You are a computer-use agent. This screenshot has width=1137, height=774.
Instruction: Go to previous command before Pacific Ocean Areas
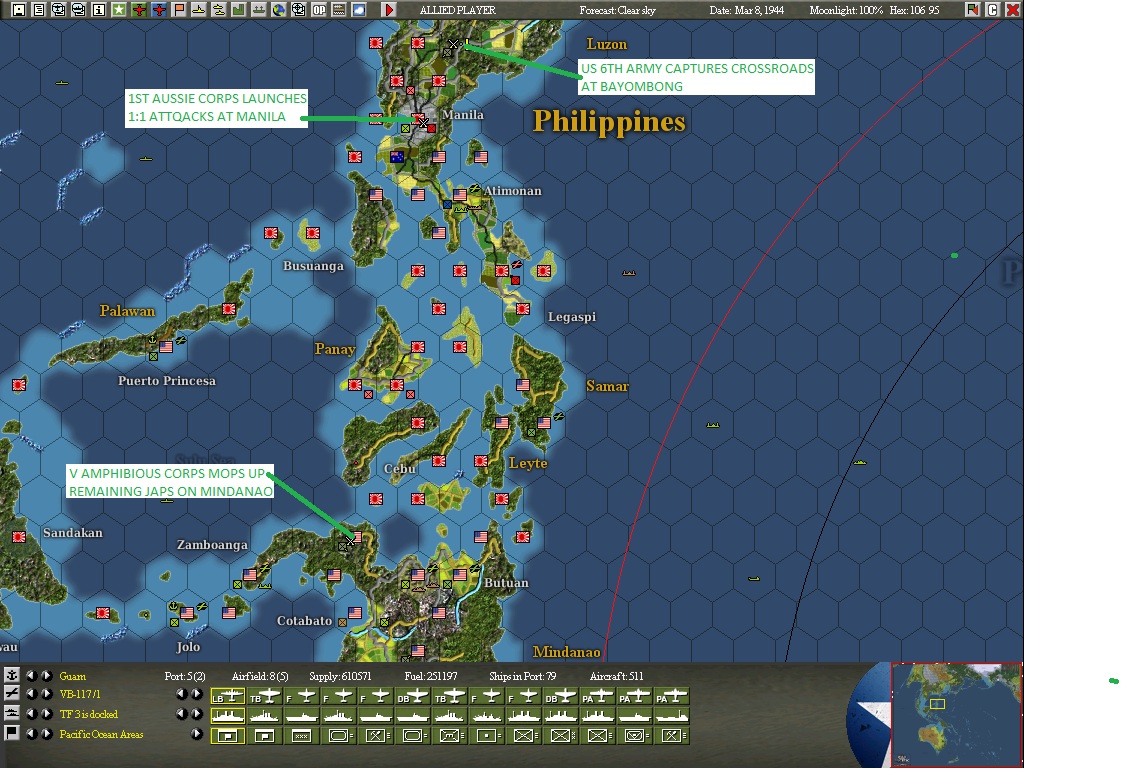pyautogui.click(x=31, y=733)
